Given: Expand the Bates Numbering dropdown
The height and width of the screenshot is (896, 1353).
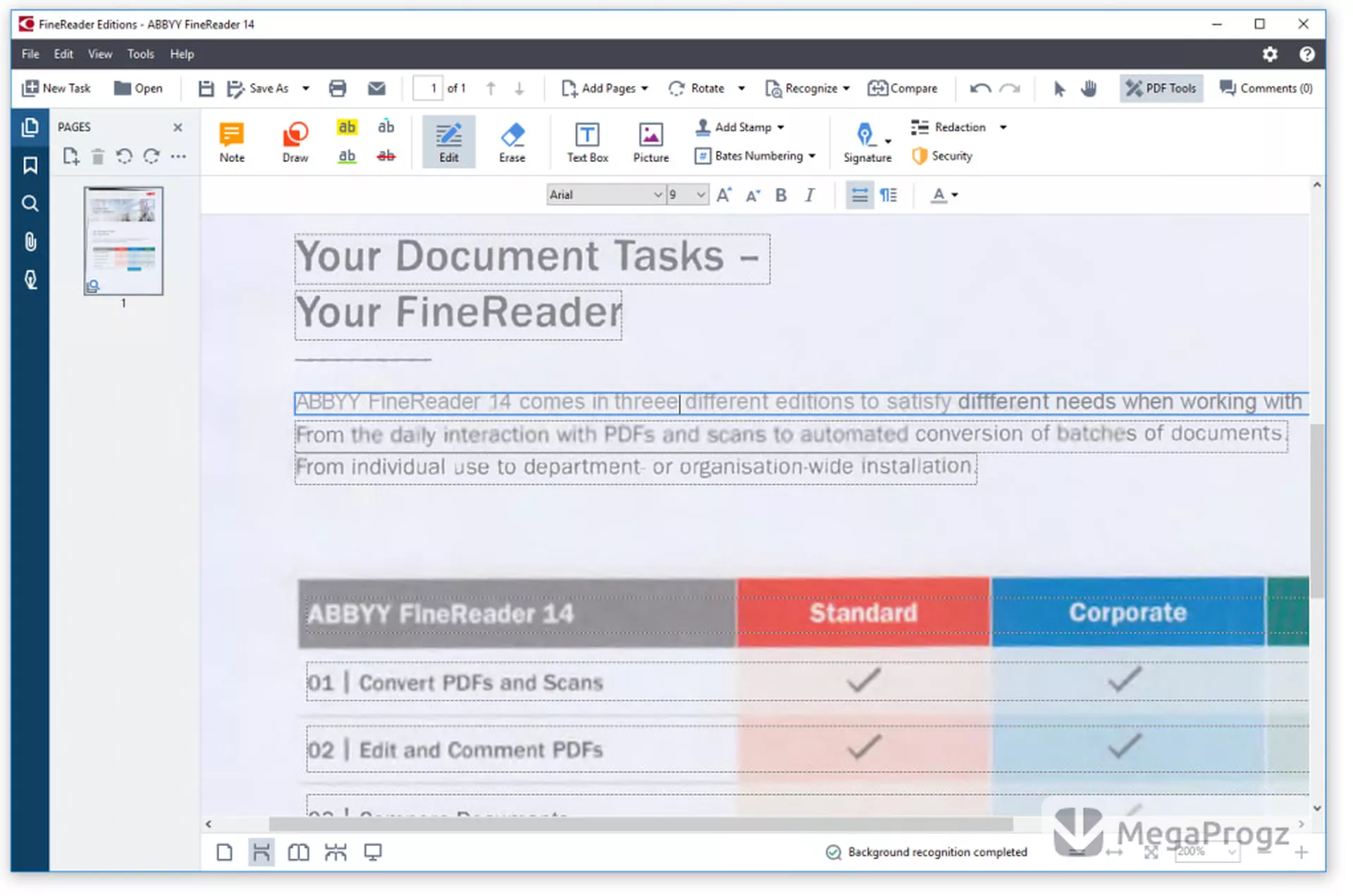Looking at the screenshot, I should (x=813, y=156).
